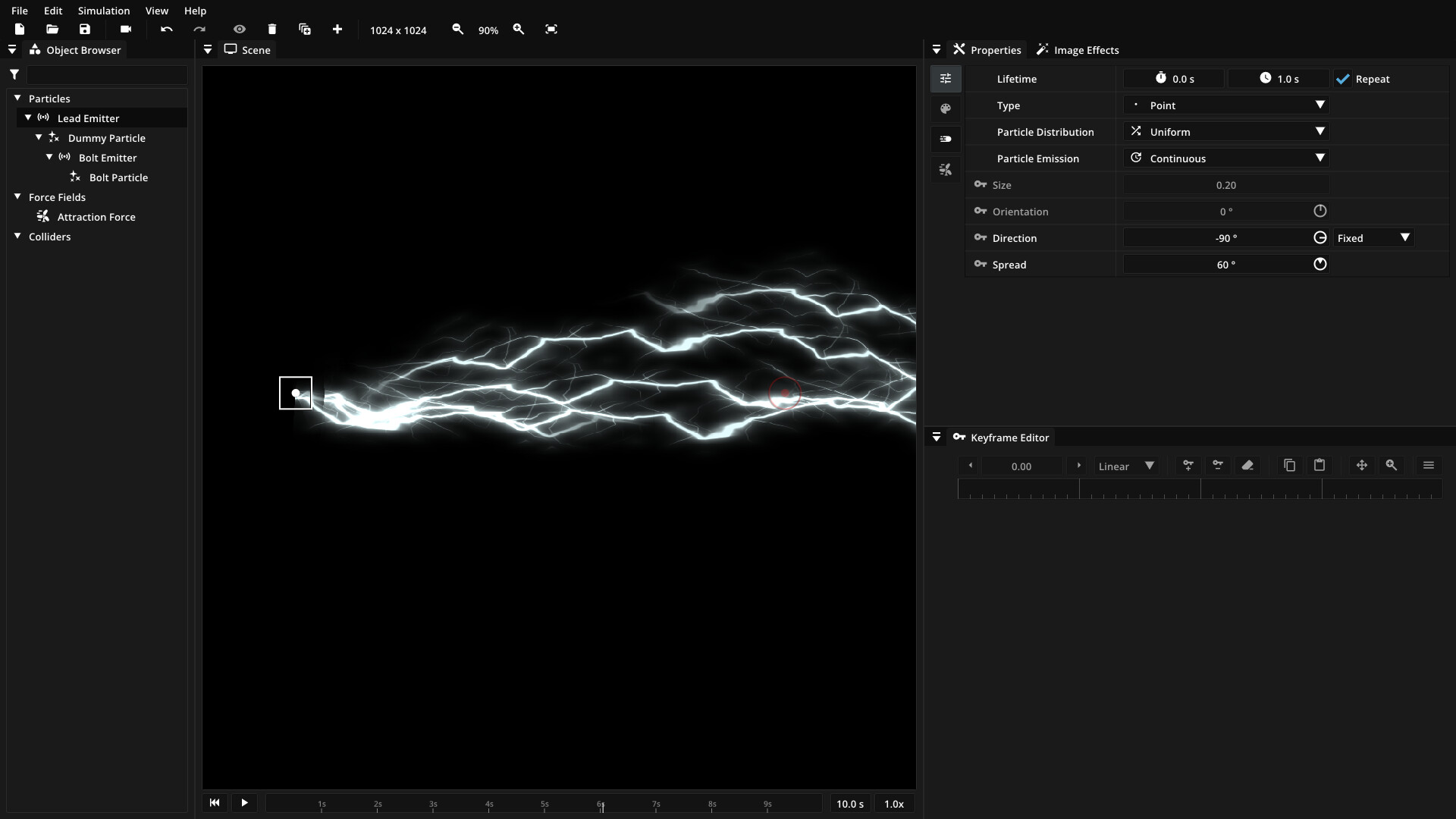
Task: Click eraser icon in Keyframe Editor
Action: click(x=1247, y=466)
